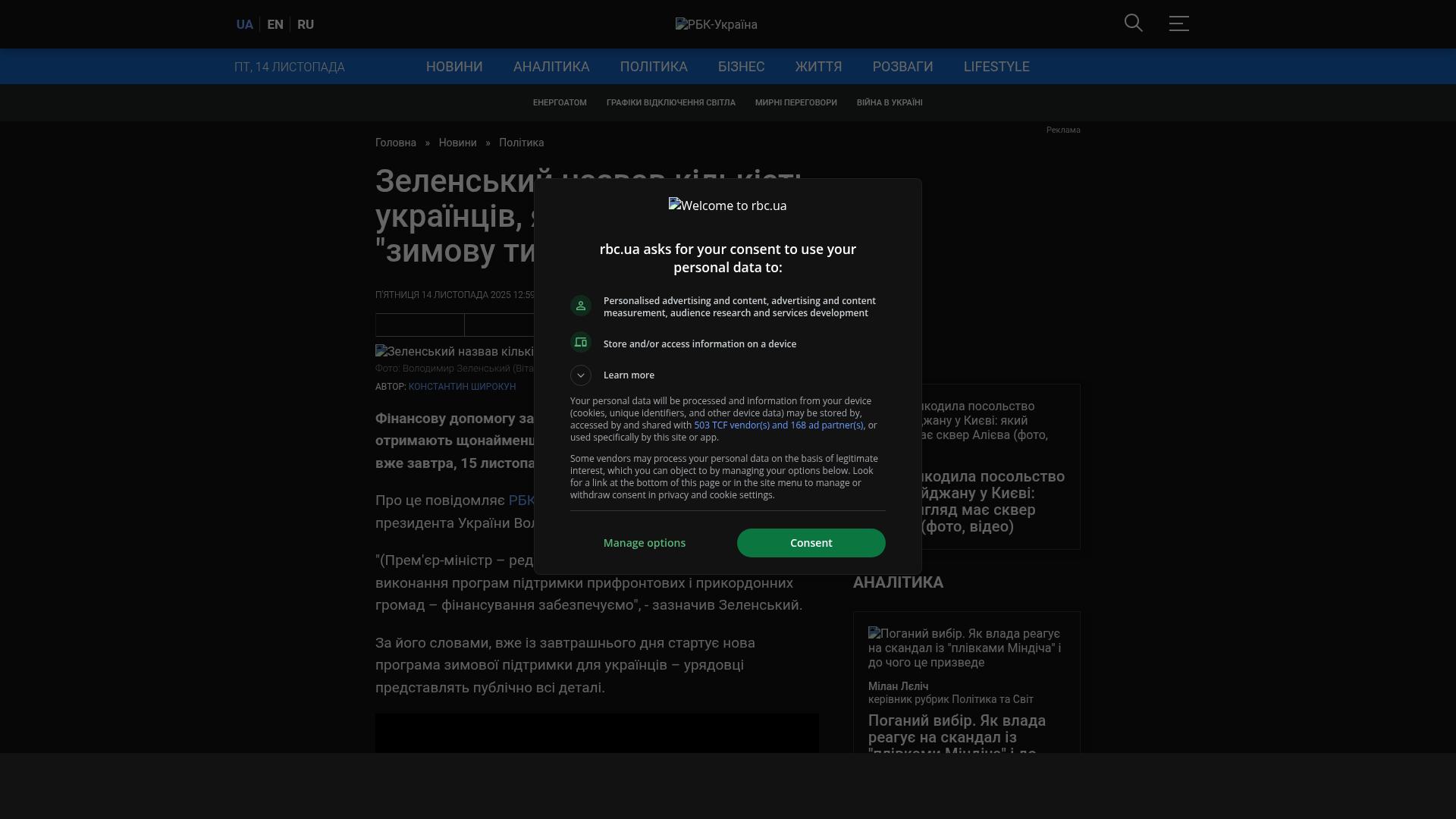Expand Learn more chevron

(x=581, y=375)
